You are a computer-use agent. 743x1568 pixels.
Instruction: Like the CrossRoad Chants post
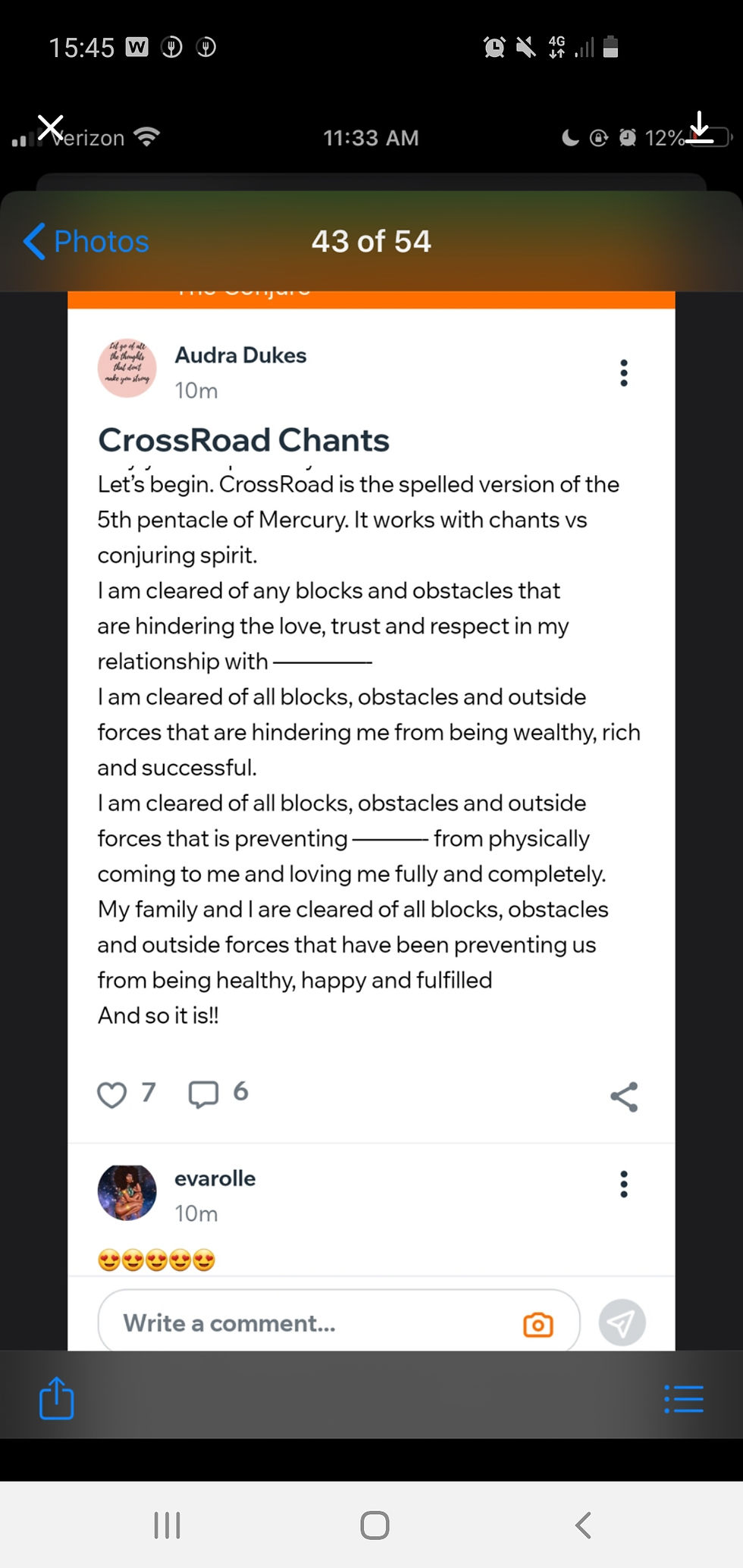[x=112, y=1095]
